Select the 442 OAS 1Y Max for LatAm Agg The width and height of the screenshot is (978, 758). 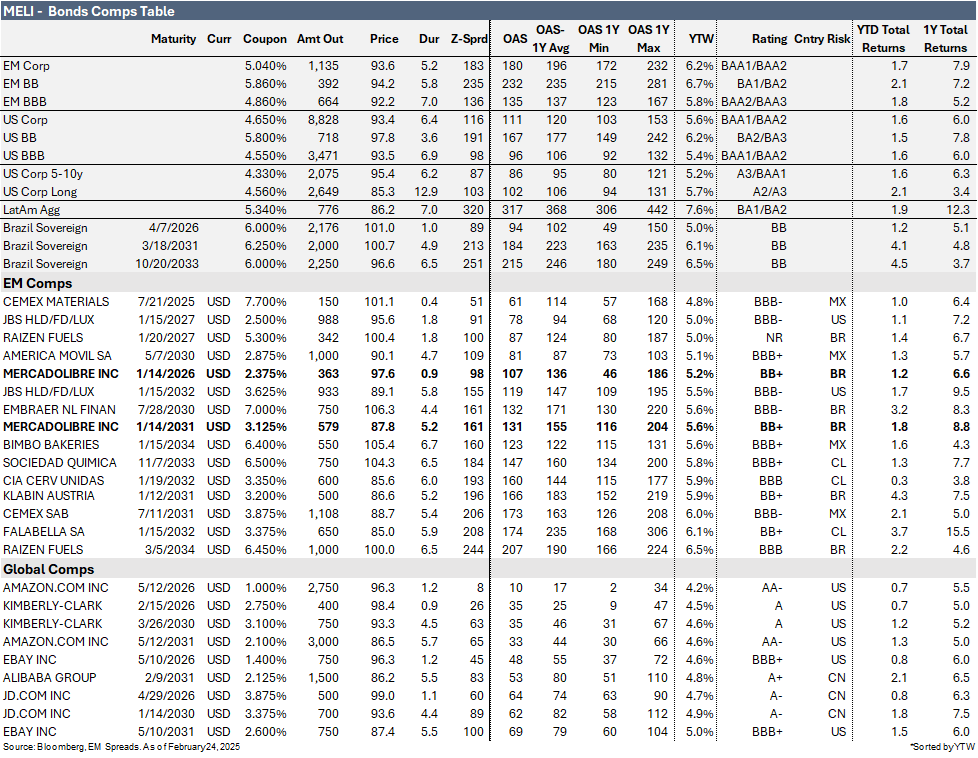click(x=657, y=210)
